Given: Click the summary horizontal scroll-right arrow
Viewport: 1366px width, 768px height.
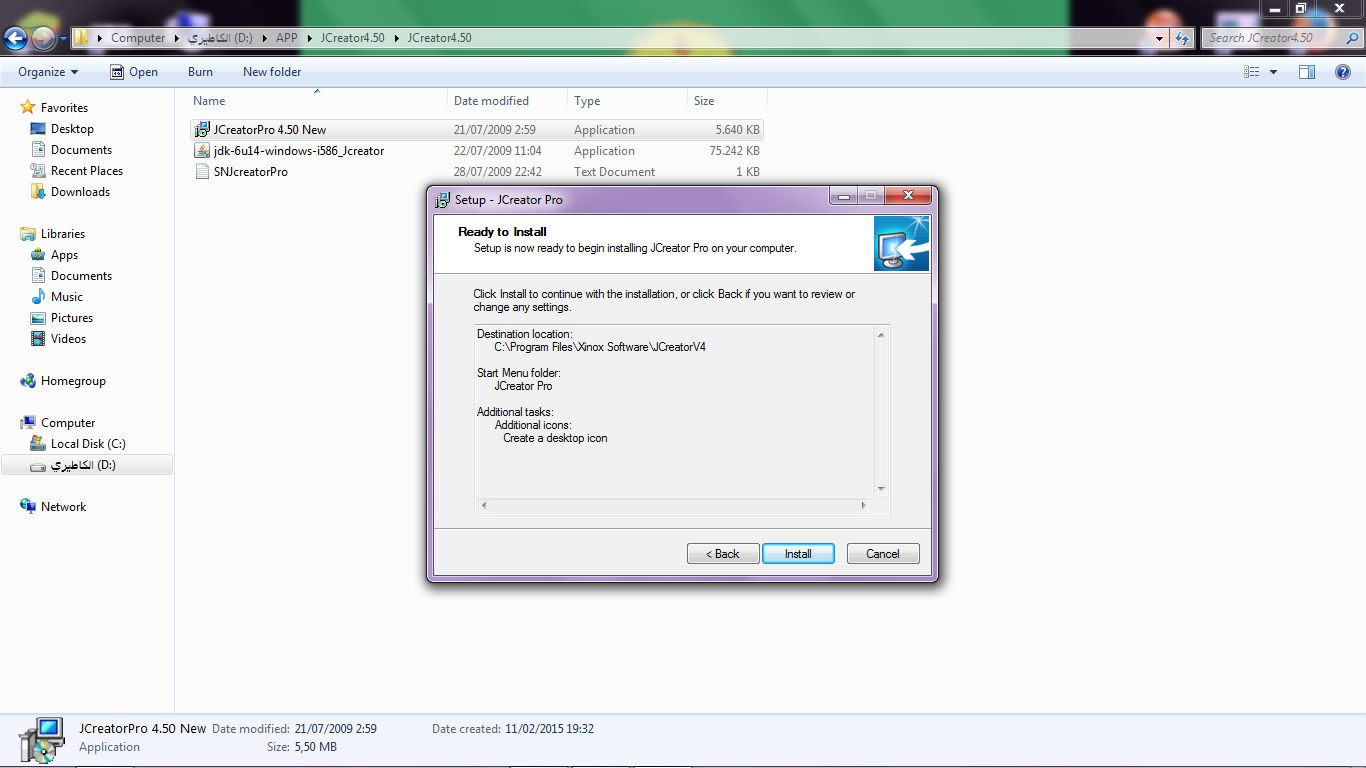Looking at the screenshot, I should click(x=864, y=506).
